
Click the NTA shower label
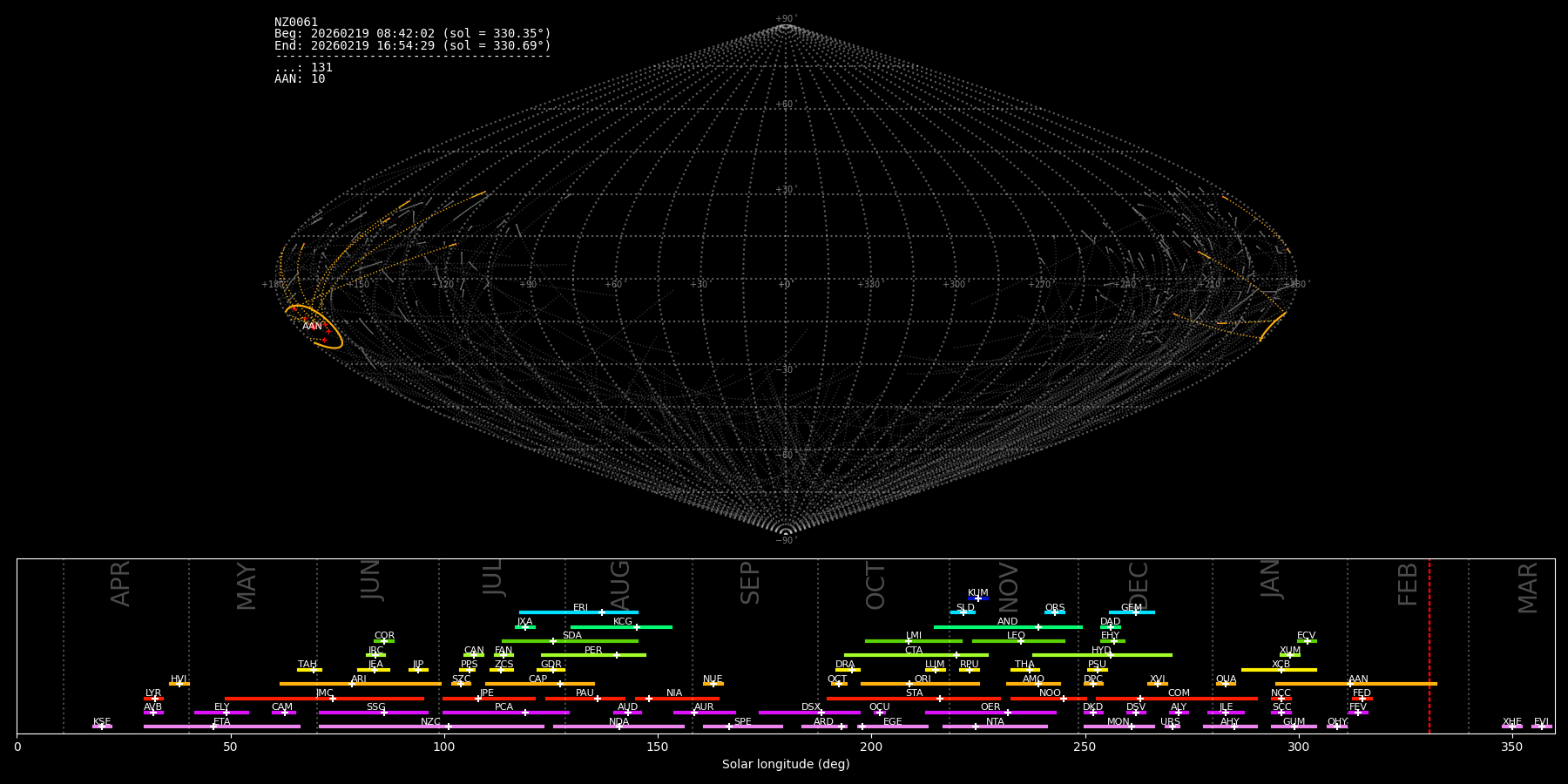[995, 722]
